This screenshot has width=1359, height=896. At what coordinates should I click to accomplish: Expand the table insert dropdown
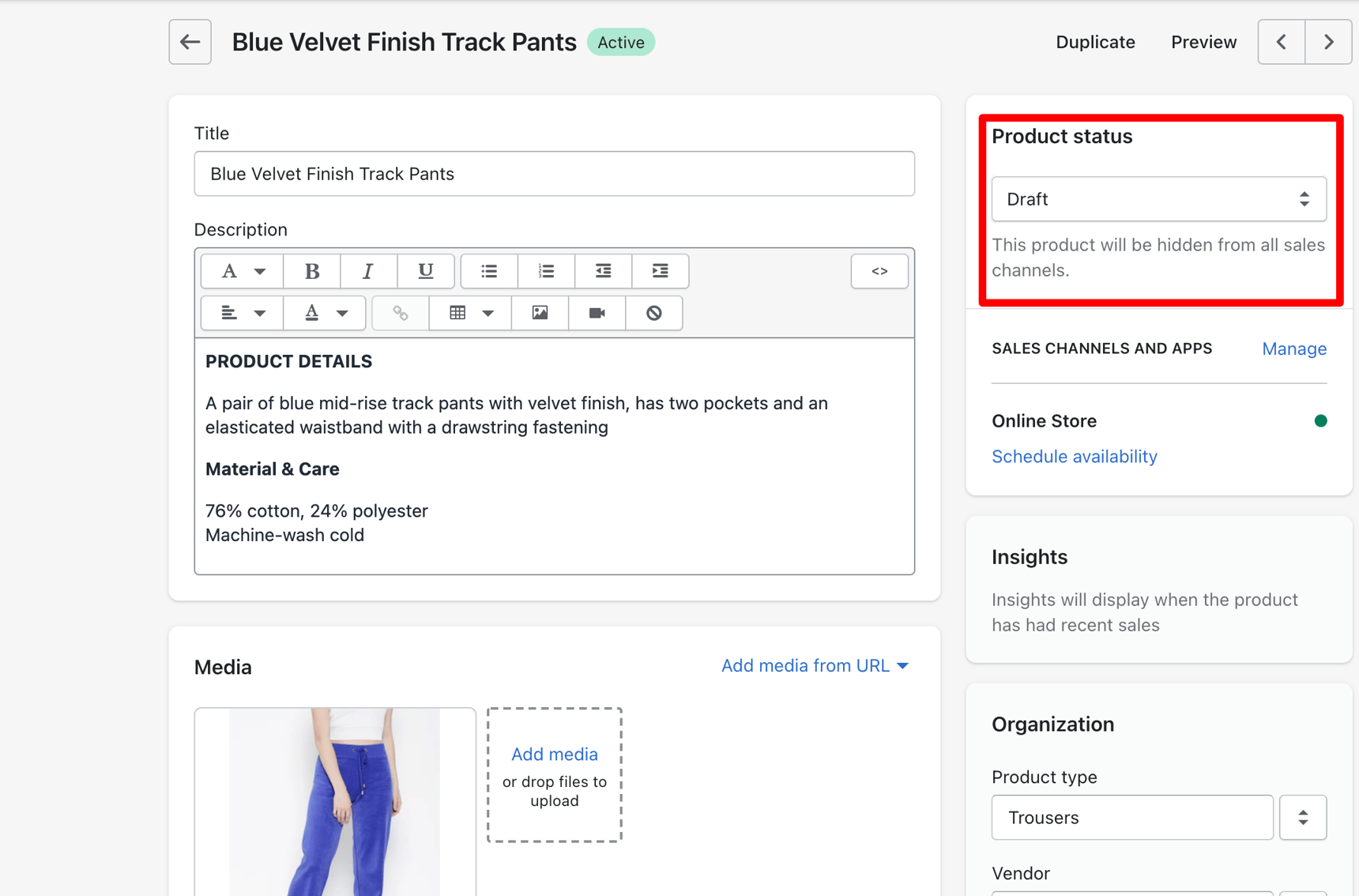click(487, 312)
